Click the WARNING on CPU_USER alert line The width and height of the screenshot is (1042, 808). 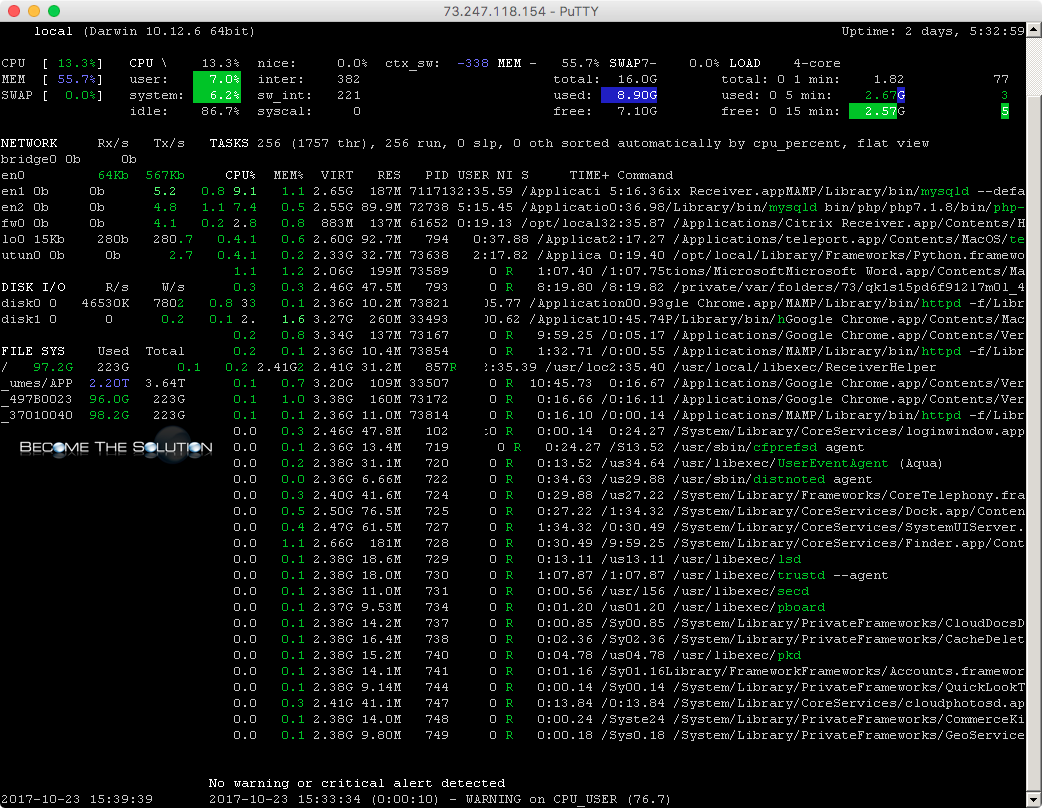[439, 799]
